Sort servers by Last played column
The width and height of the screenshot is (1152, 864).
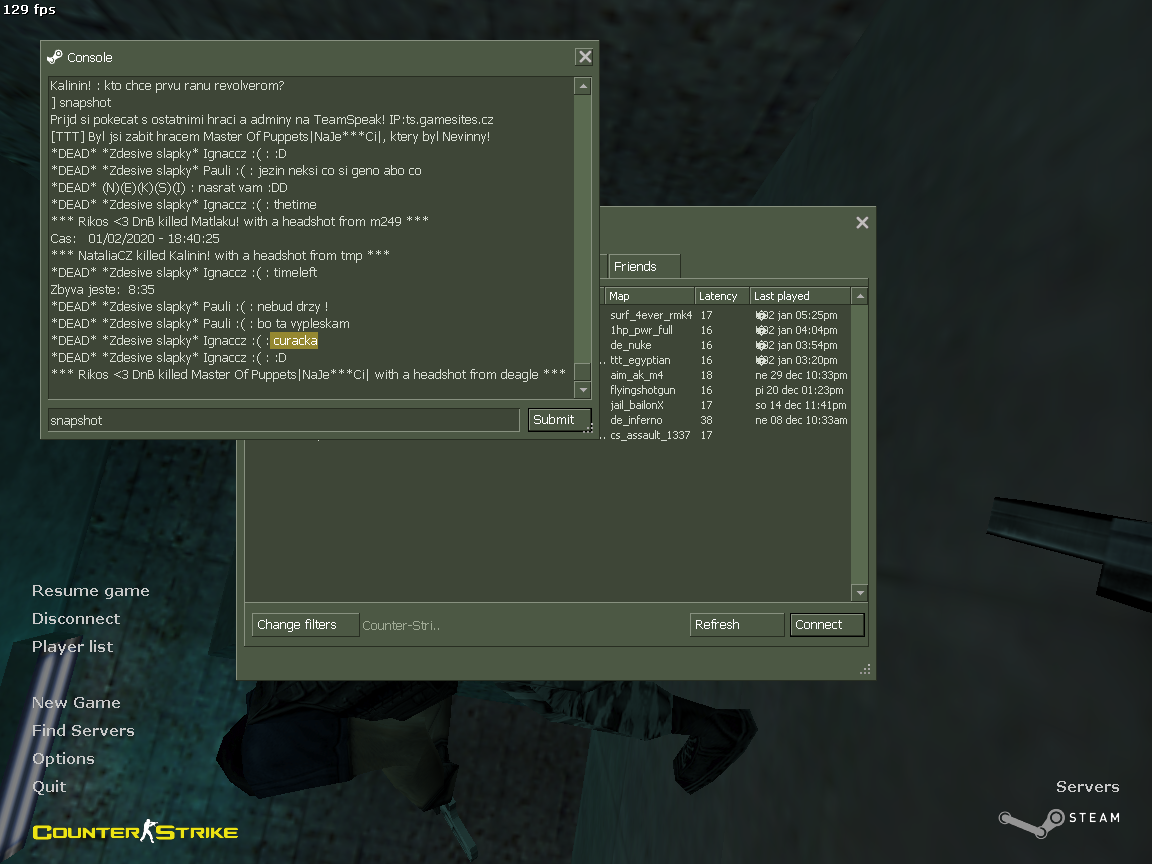(x=800, y=296)
